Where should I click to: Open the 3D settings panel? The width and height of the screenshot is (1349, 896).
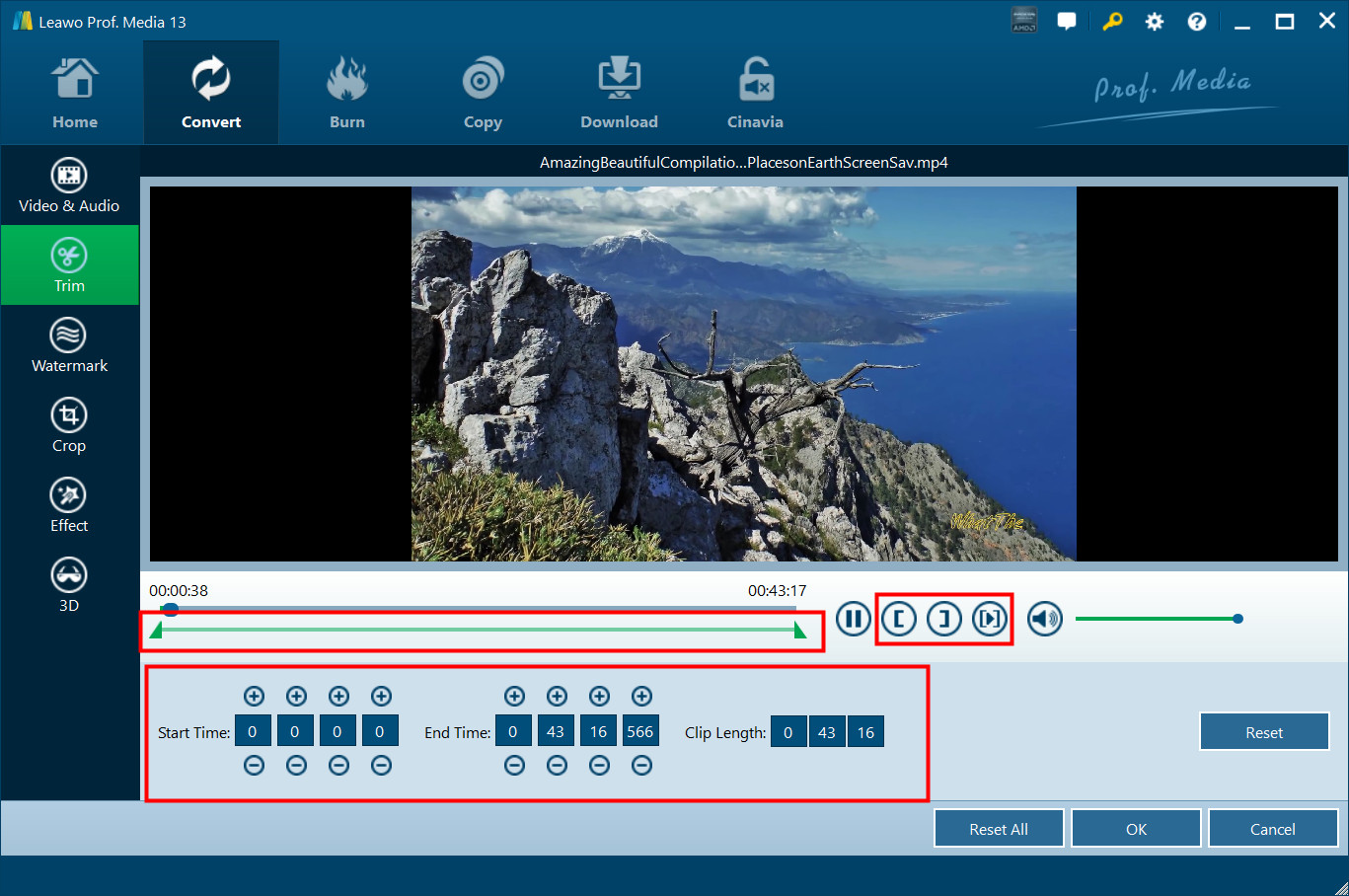pos(69,585)
